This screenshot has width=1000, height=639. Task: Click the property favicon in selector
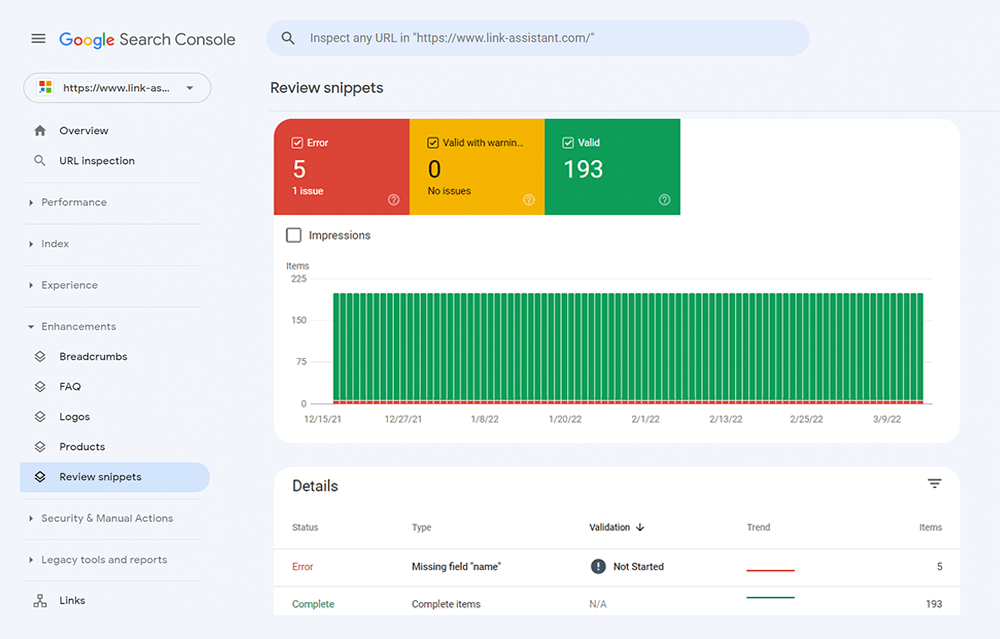45,87
